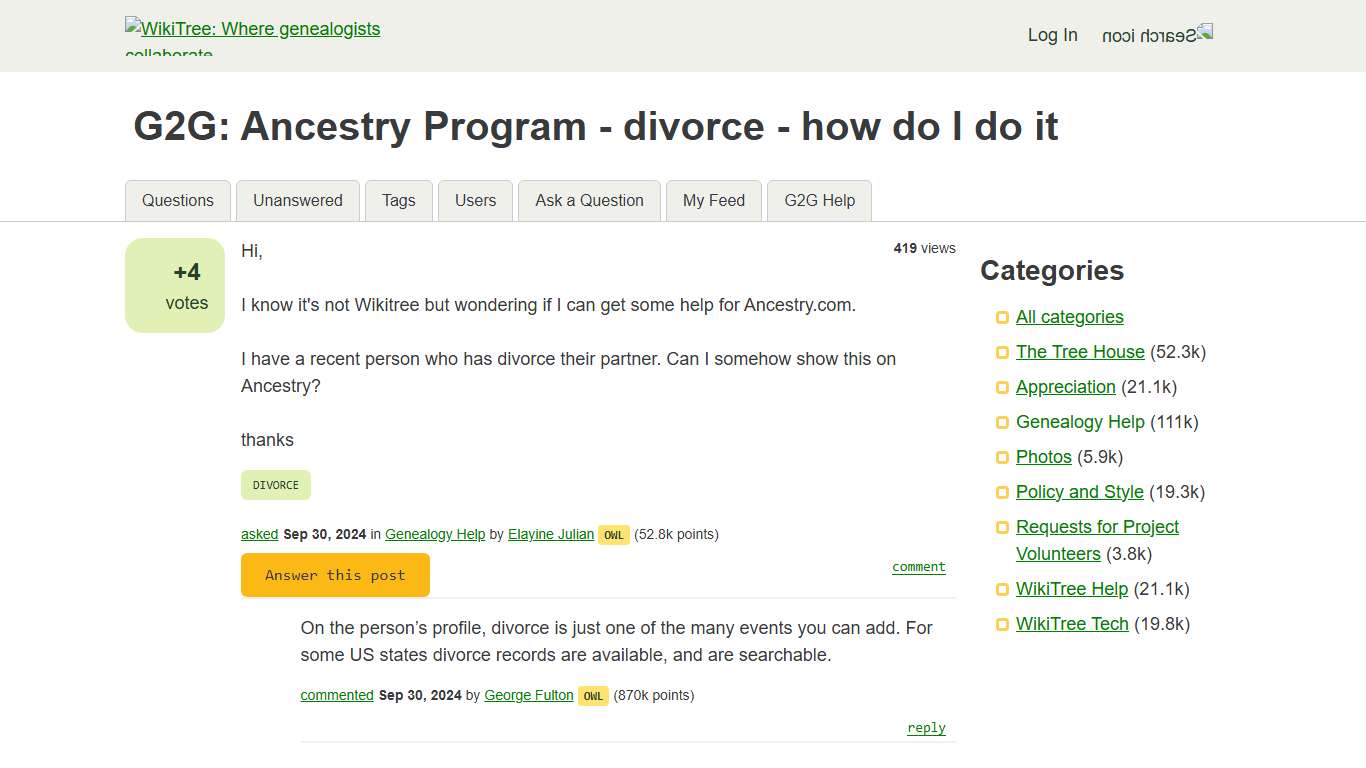Go to My Feed
This screenshot has height=768, width=1366.
point(713,200)
